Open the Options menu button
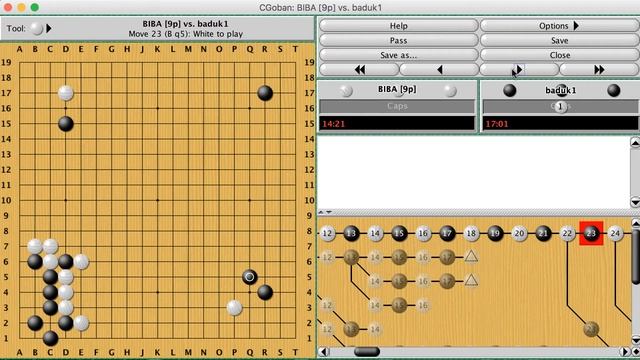 coord(559,26)
